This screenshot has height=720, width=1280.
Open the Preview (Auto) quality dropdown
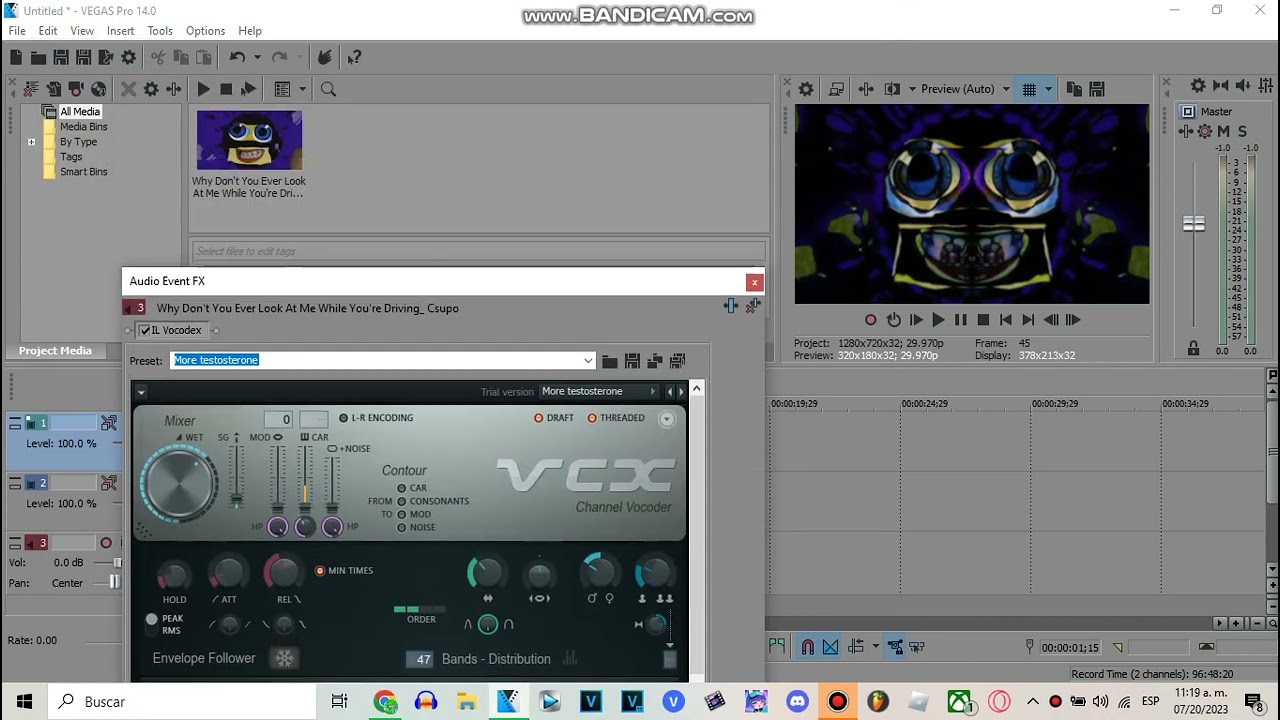[x=964, y=89]
